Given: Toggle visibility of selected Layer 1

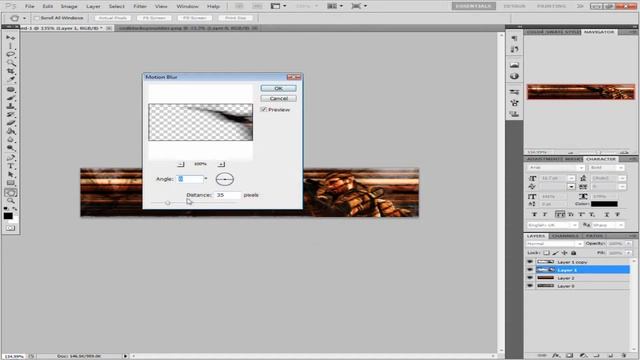Looking at the screenshot, I should 530,270.
